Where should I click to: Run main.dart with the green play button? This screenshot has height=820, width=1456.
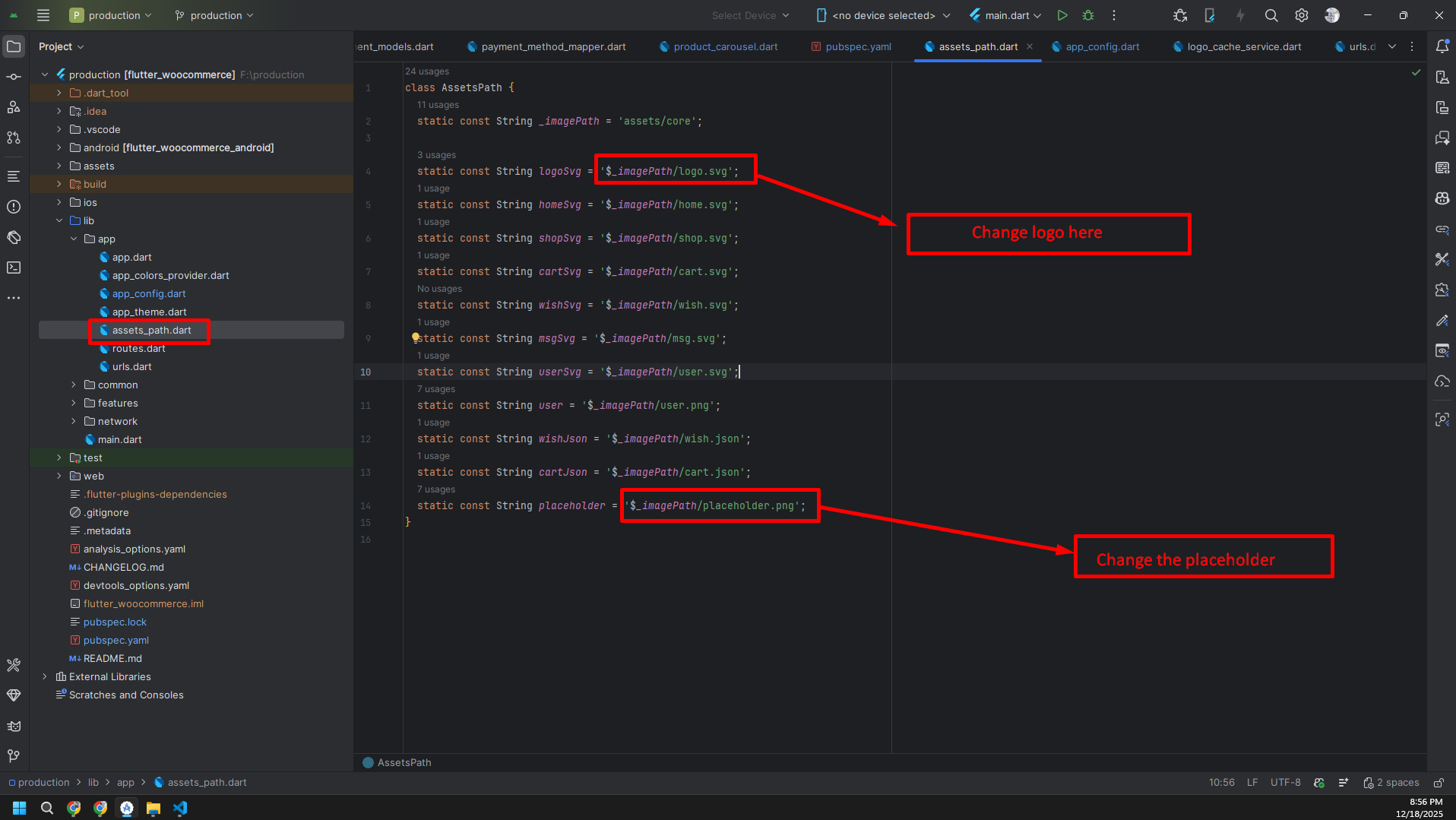tap(1062, 15)
